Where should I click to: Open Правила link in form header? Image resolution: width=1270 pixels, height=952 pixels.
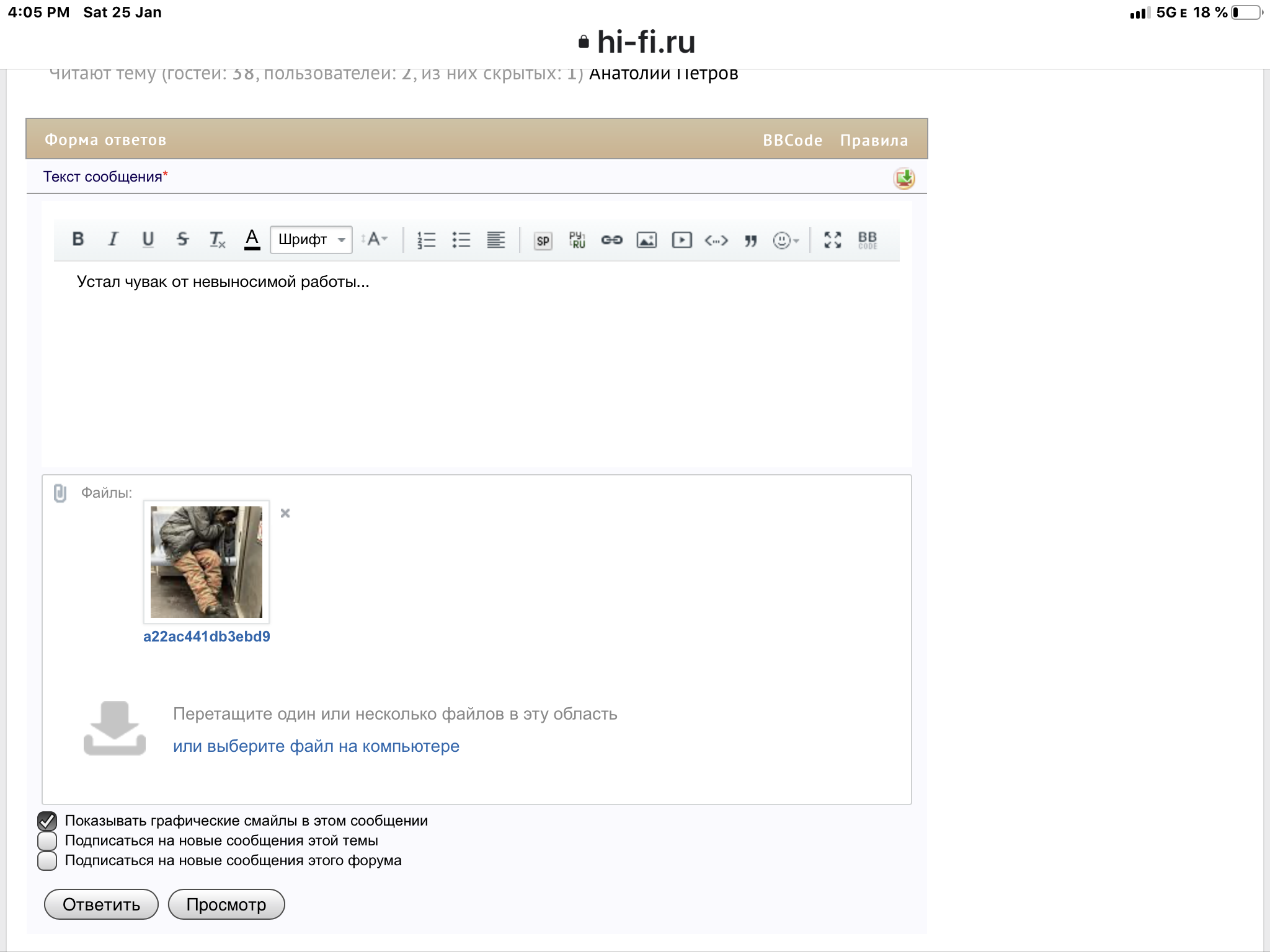873,140
